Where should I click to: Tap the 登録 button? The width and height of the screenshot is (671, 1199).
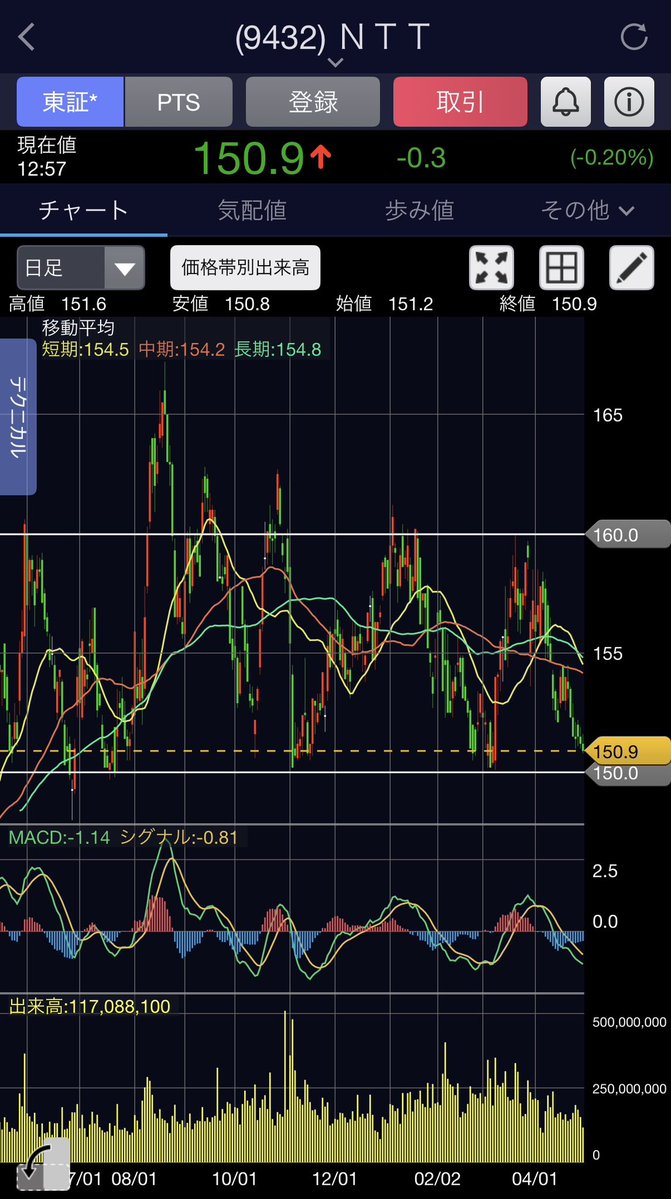(x=313, y=102)
